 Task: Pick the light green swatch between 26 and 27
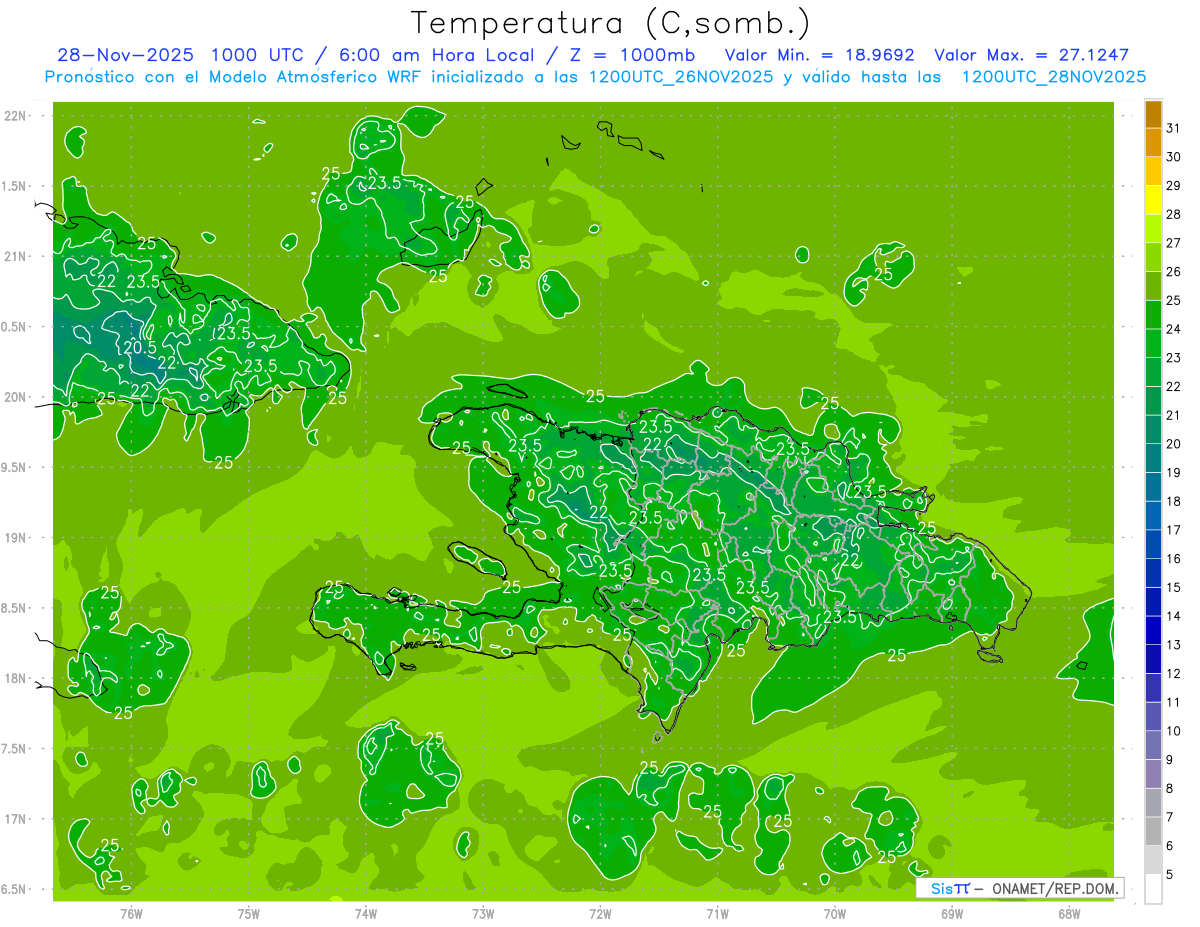tap(1153, 257)
